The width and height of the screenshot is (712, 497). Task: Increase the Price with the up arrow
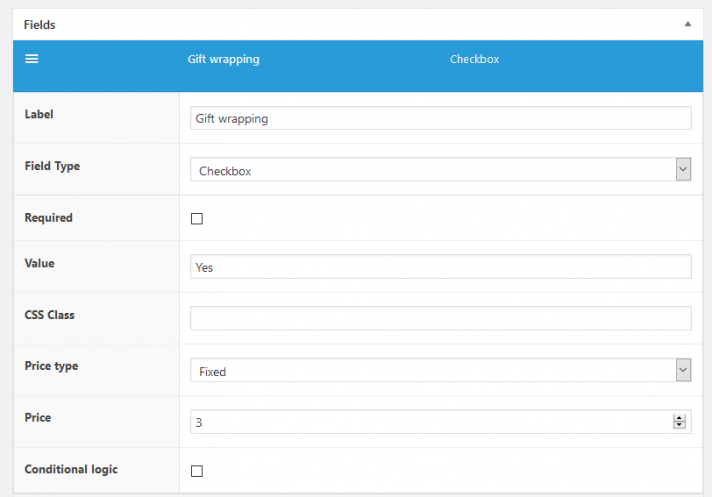(680, 418)
